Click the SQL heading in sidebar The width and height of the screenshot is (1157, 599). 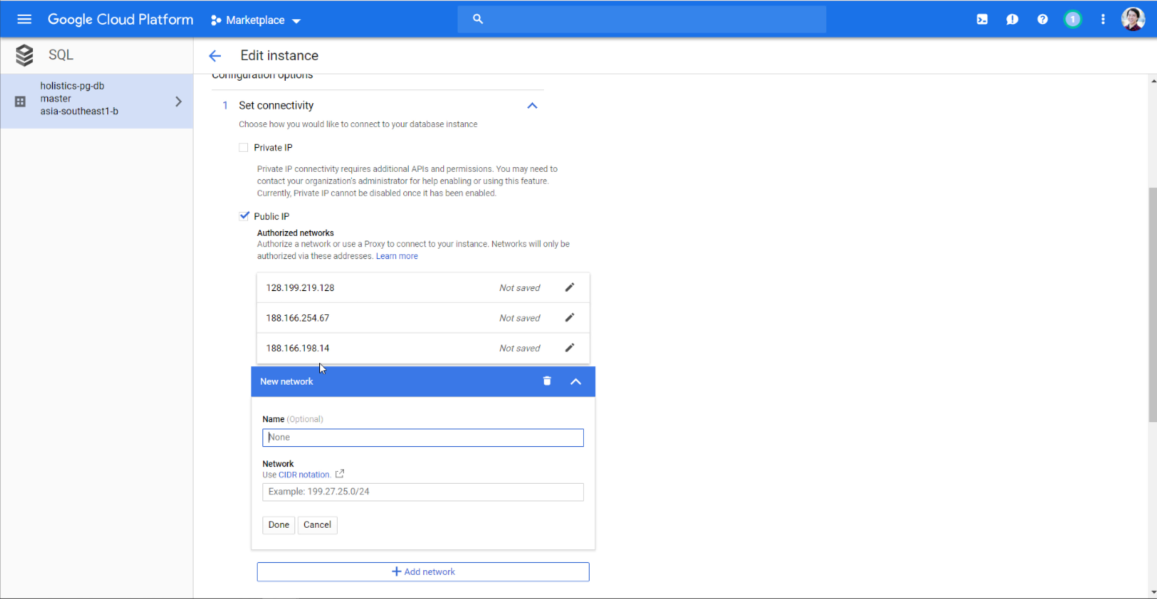coord(61,55)
